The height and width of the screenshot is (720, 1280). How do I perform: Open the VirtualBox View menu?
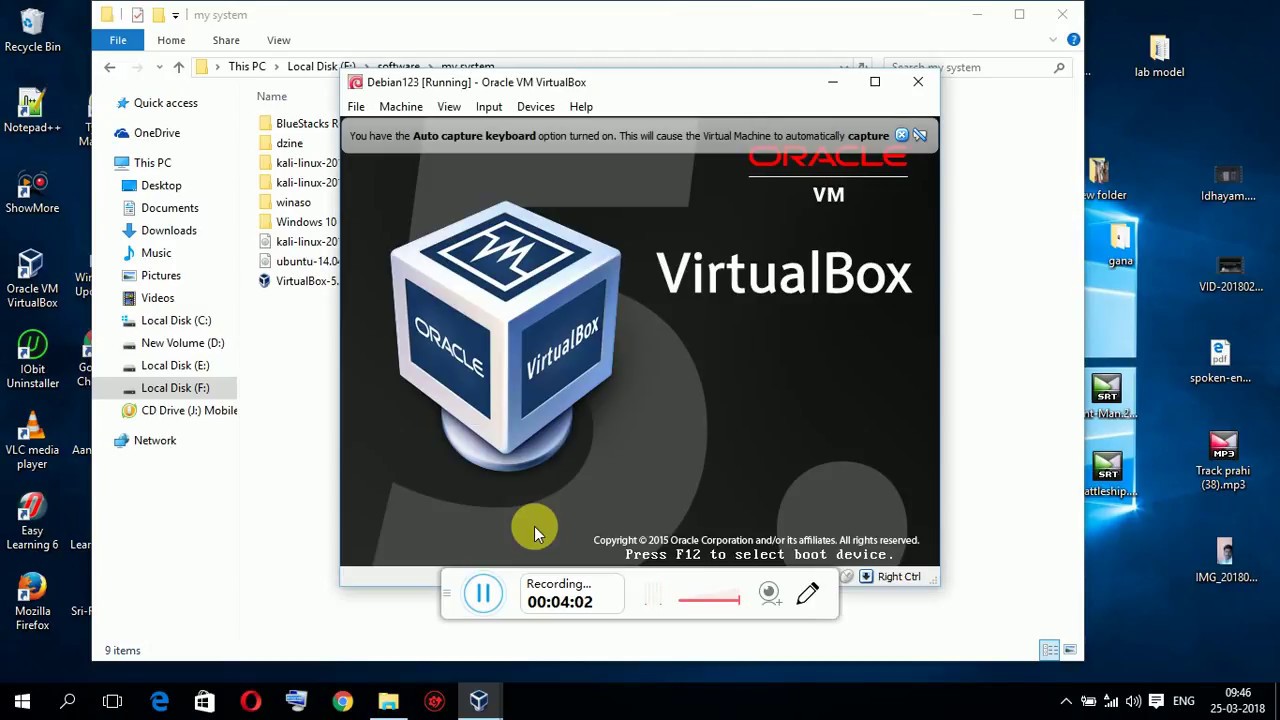[x=449, y=107]
